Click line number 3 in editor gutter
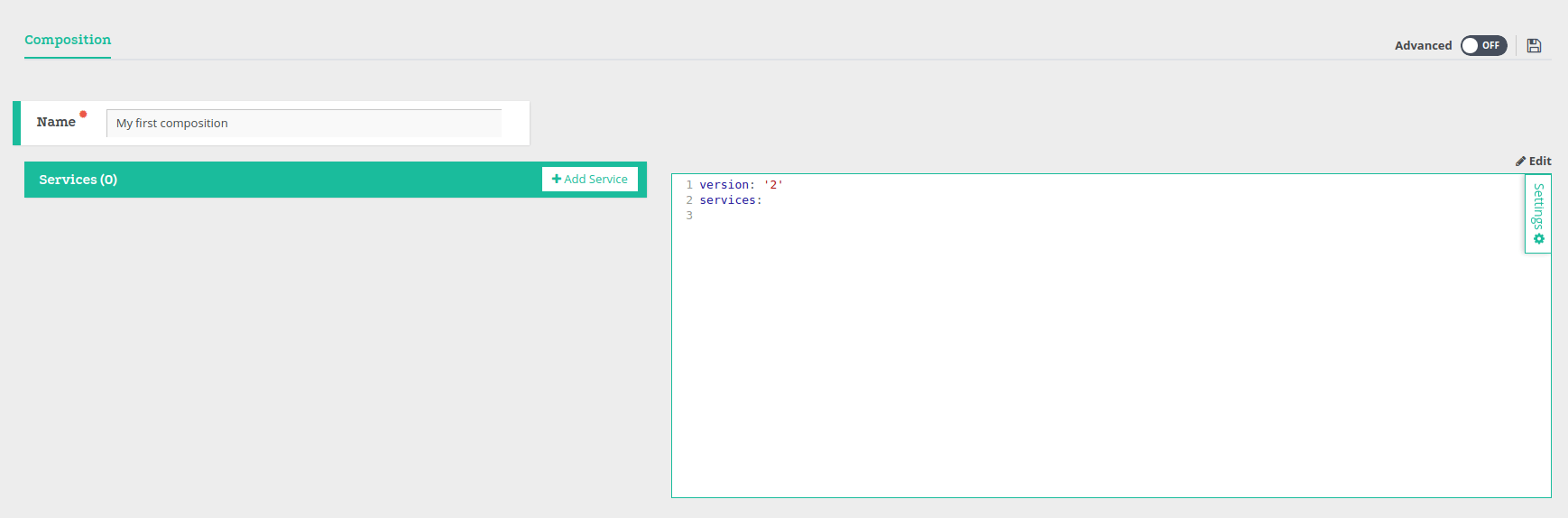The height and width of the screenshot is (518, 1568). [689, 216]
